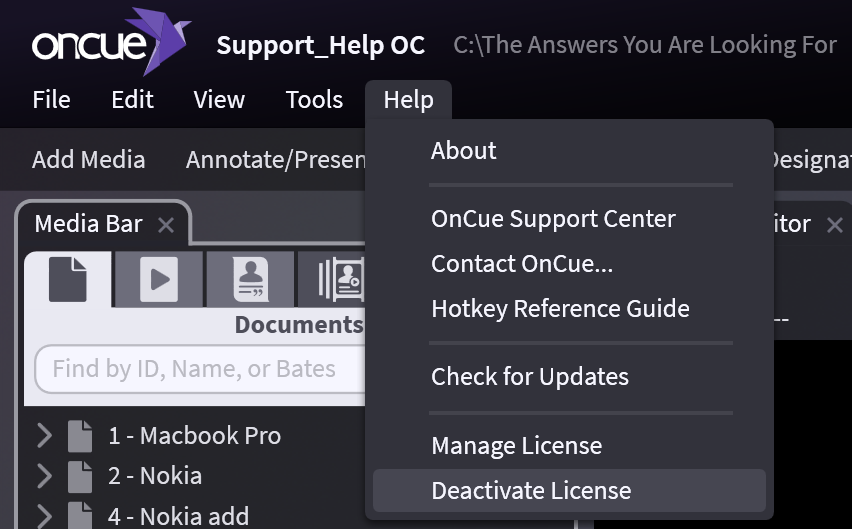Image resolution: width=852 pixels, height=529 pixels.
Task: Open the transcripts tab icon
Action: [250, 279]
